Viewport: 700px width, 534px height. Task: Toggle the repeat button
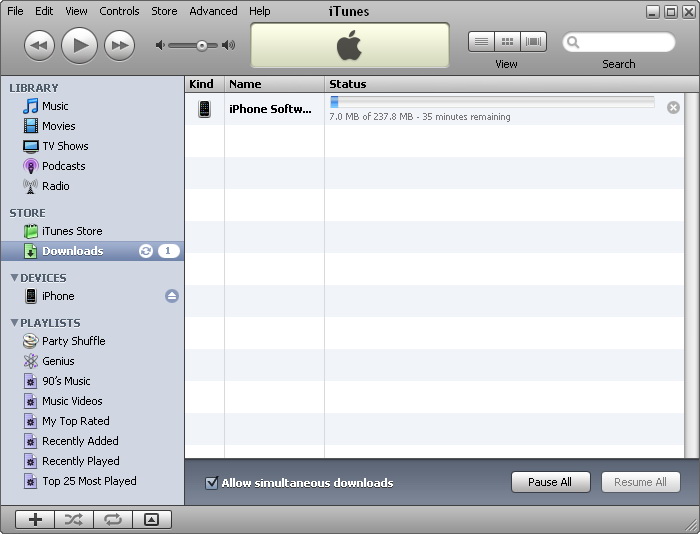[112, 519]
